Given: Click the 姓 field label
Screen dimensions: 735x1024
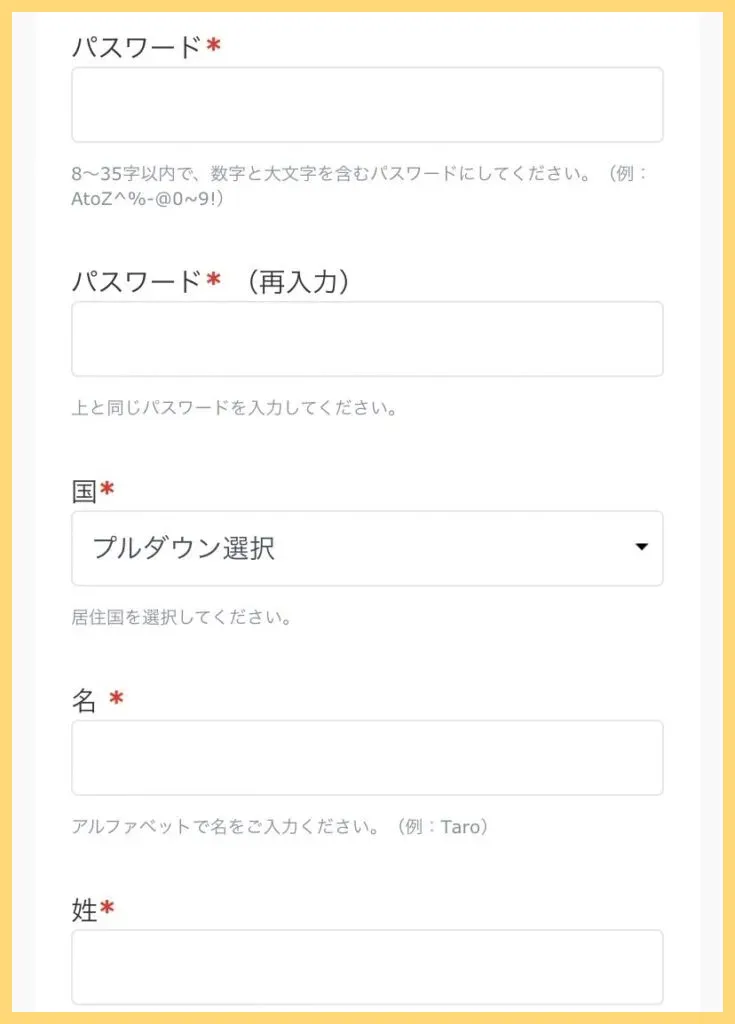Looking at the screenshot, I should point(84,910).
